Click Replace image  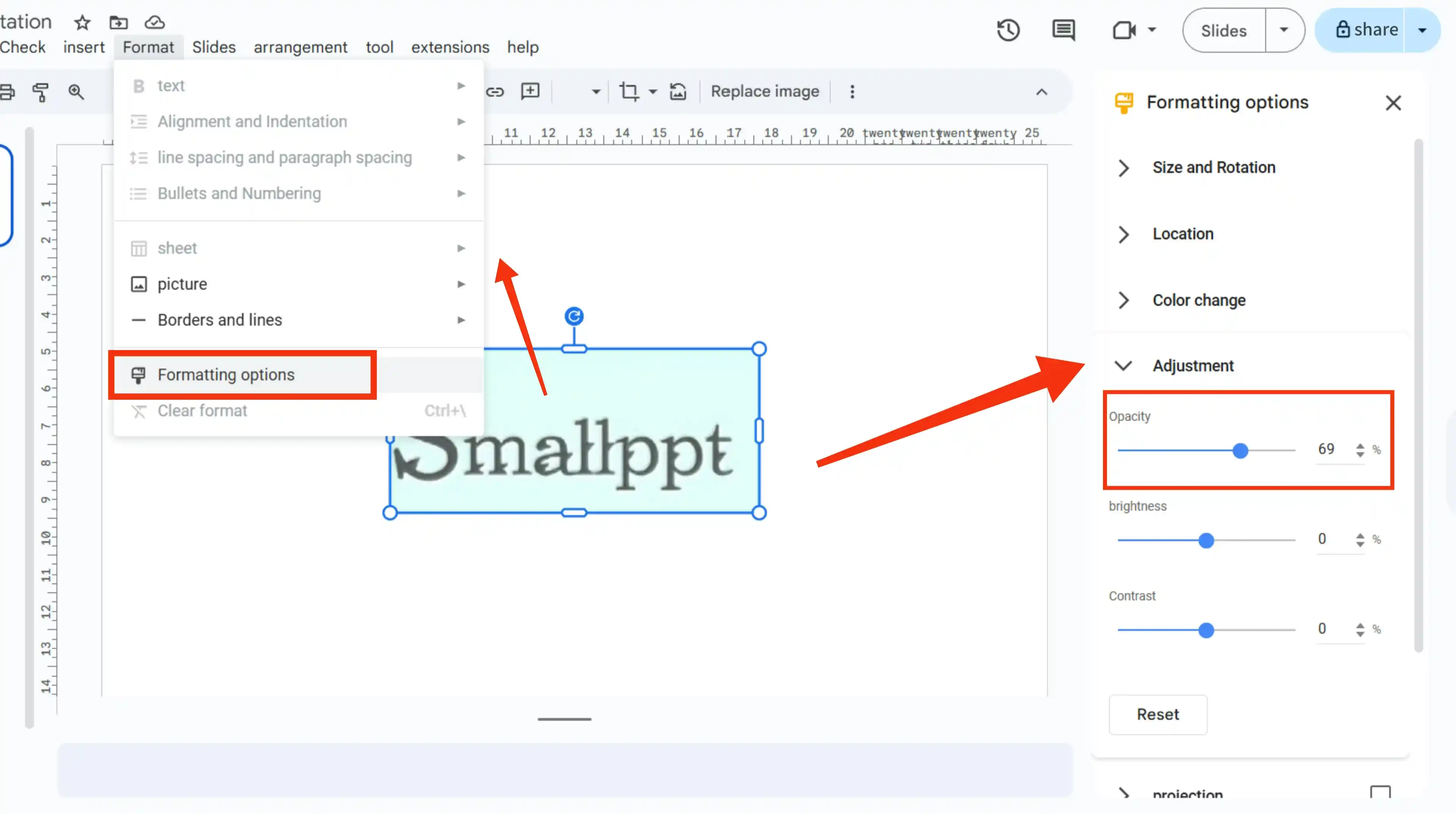click(x=765, y=91)
